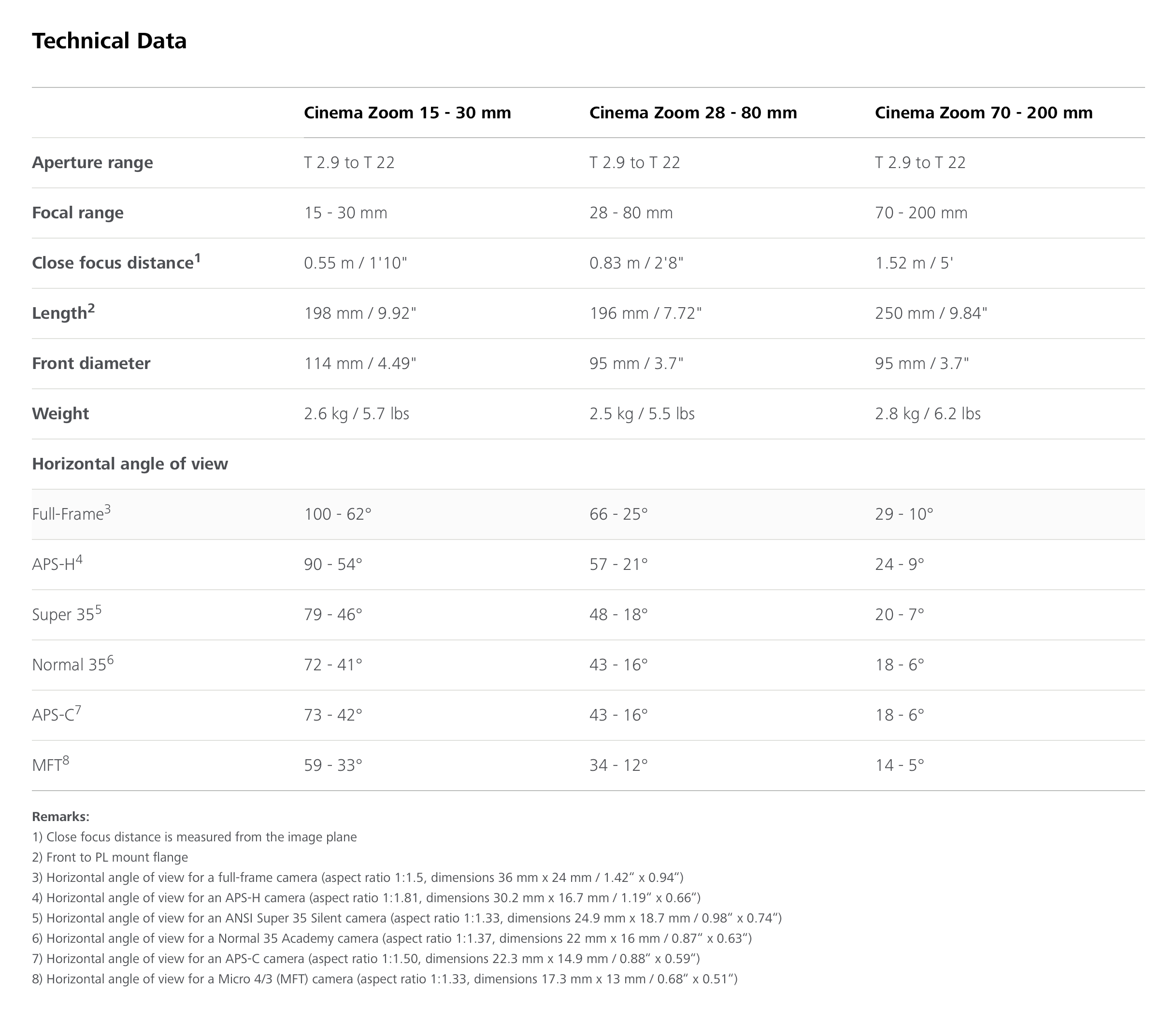Select the MFT row label
The width and height of the screenshot is (1176, 1021).
[x=50, y=764]
